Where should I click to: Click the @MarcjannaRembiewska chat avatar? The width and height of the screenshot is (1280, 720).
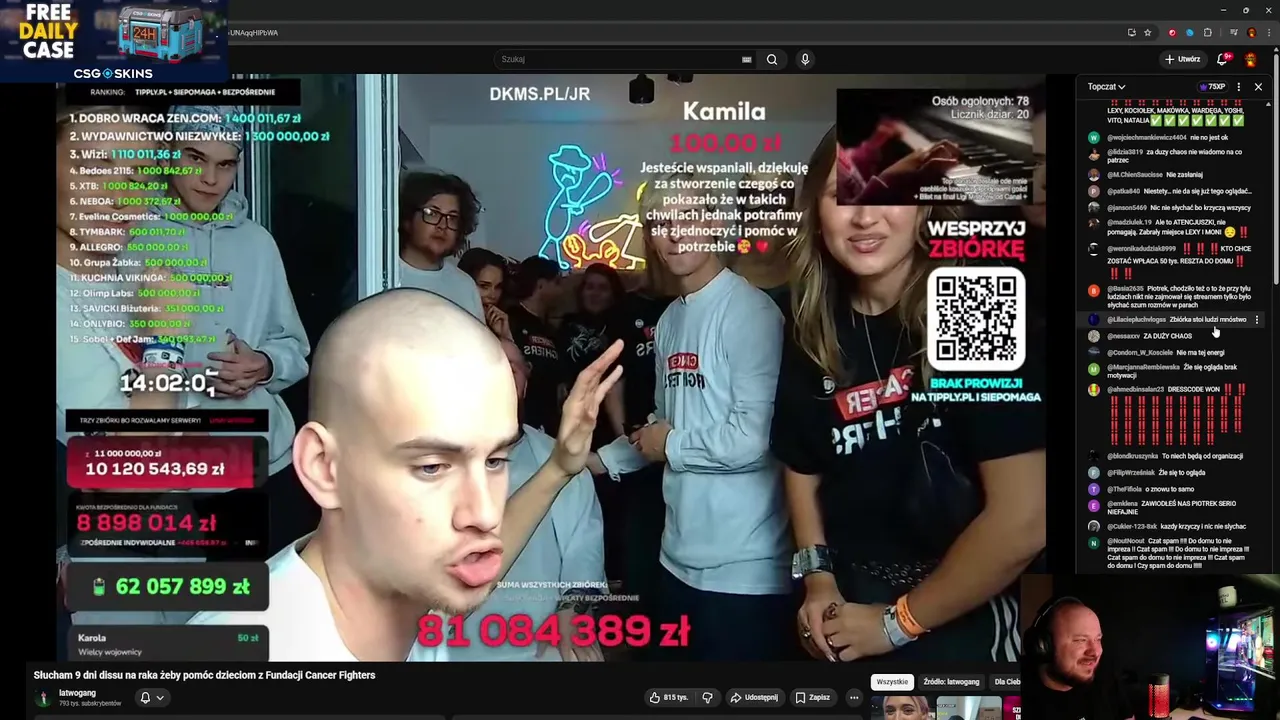click(x=1094, y=368)
